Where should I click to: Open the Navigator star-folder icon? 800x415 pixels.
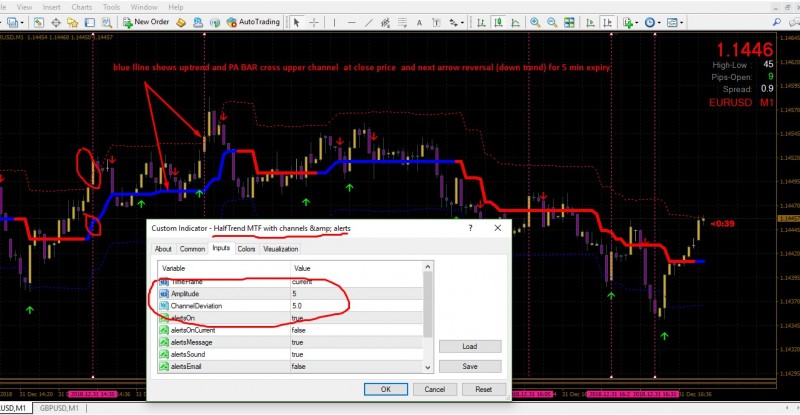click(x=72, y=22)
